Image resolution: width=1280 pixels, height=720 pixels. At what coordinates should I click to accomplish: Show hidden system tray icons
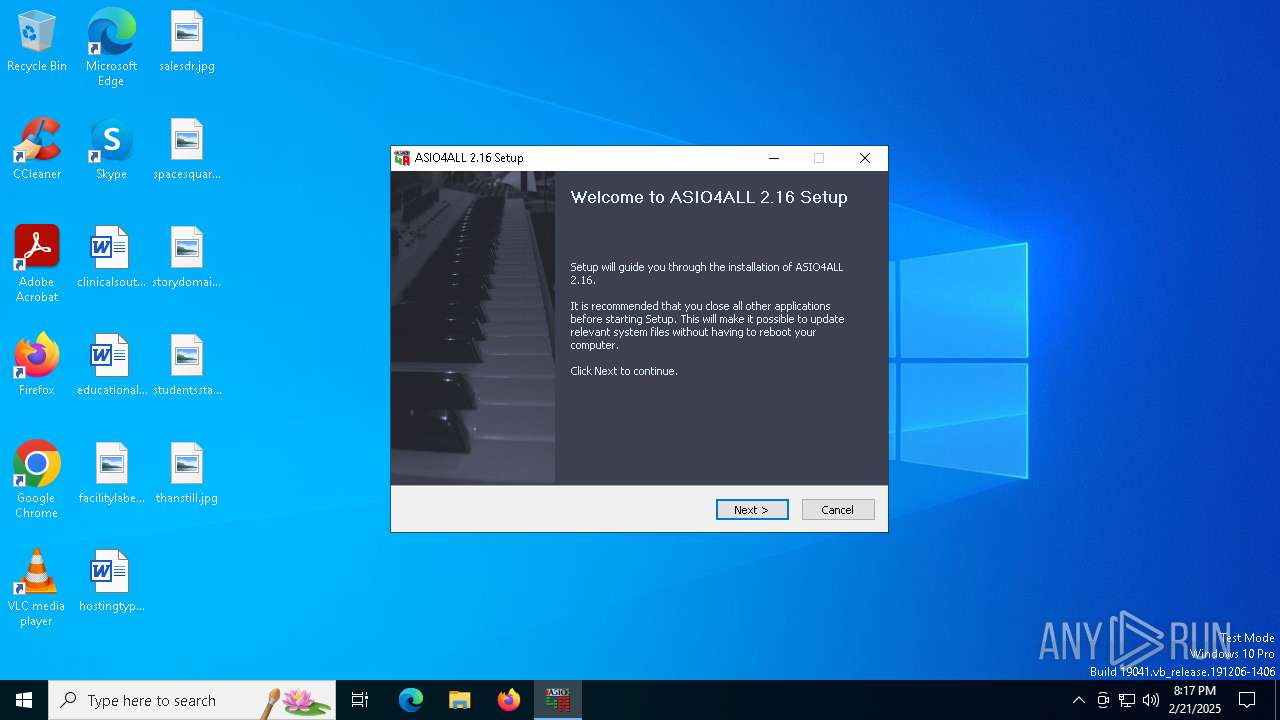(1078, 700)
